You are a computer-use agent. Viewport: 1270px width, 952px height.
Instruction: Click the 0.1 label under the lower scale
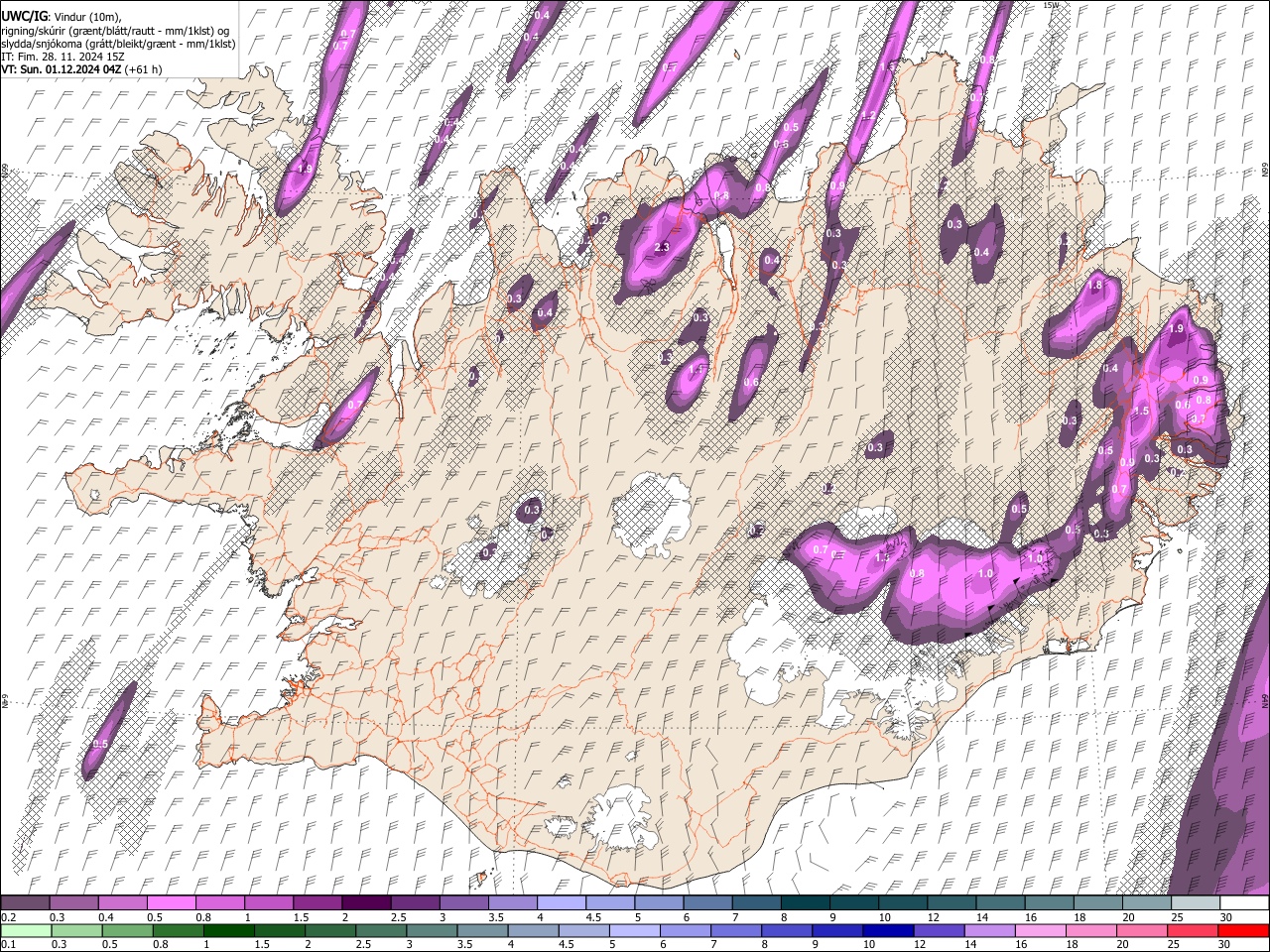coord(8,945)
